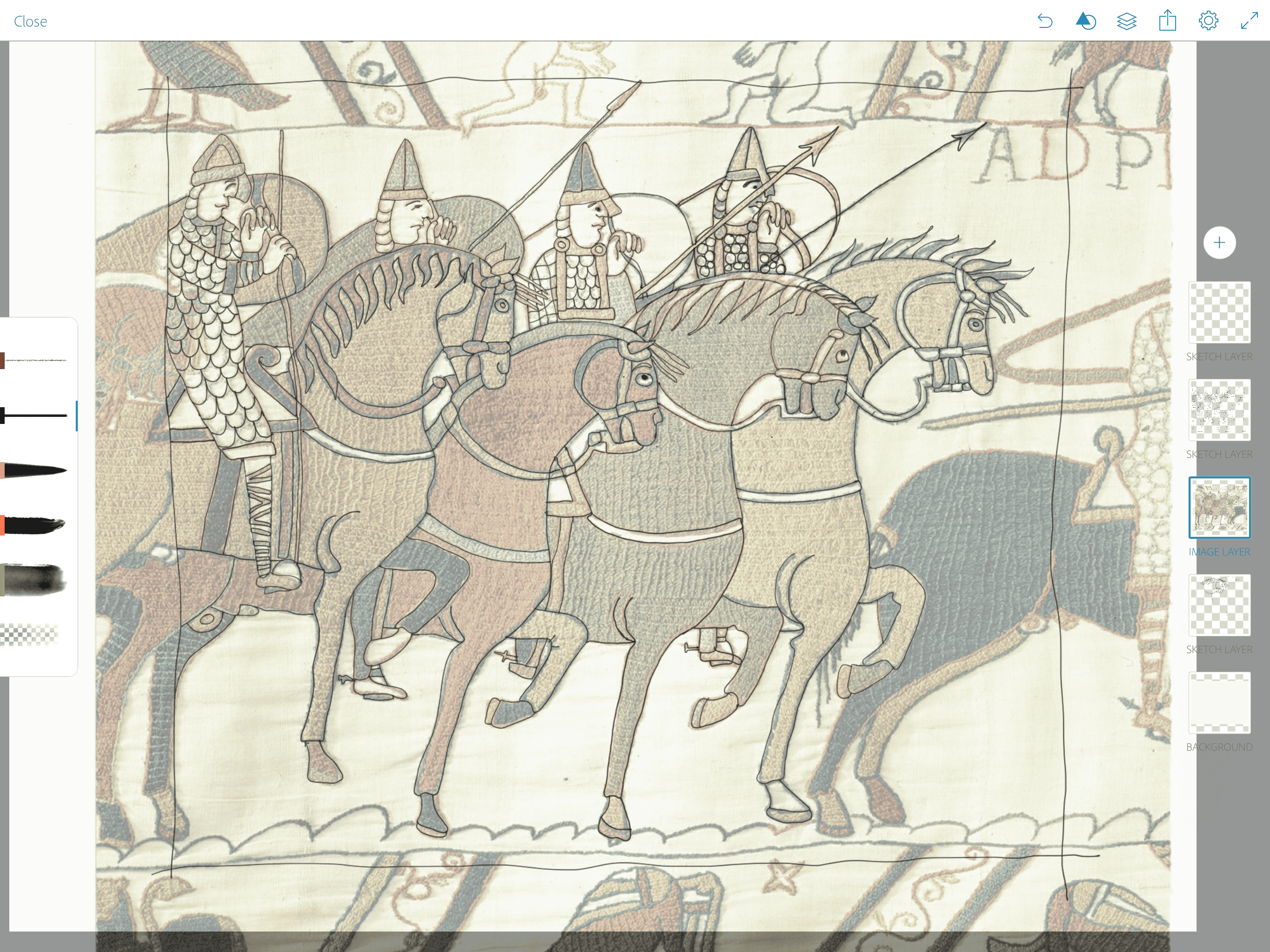Select the speckled sketch layer above Image Layer
Image resolution: width=1270 pixels, height=952 pixels.
click(x=1219, y=410)
